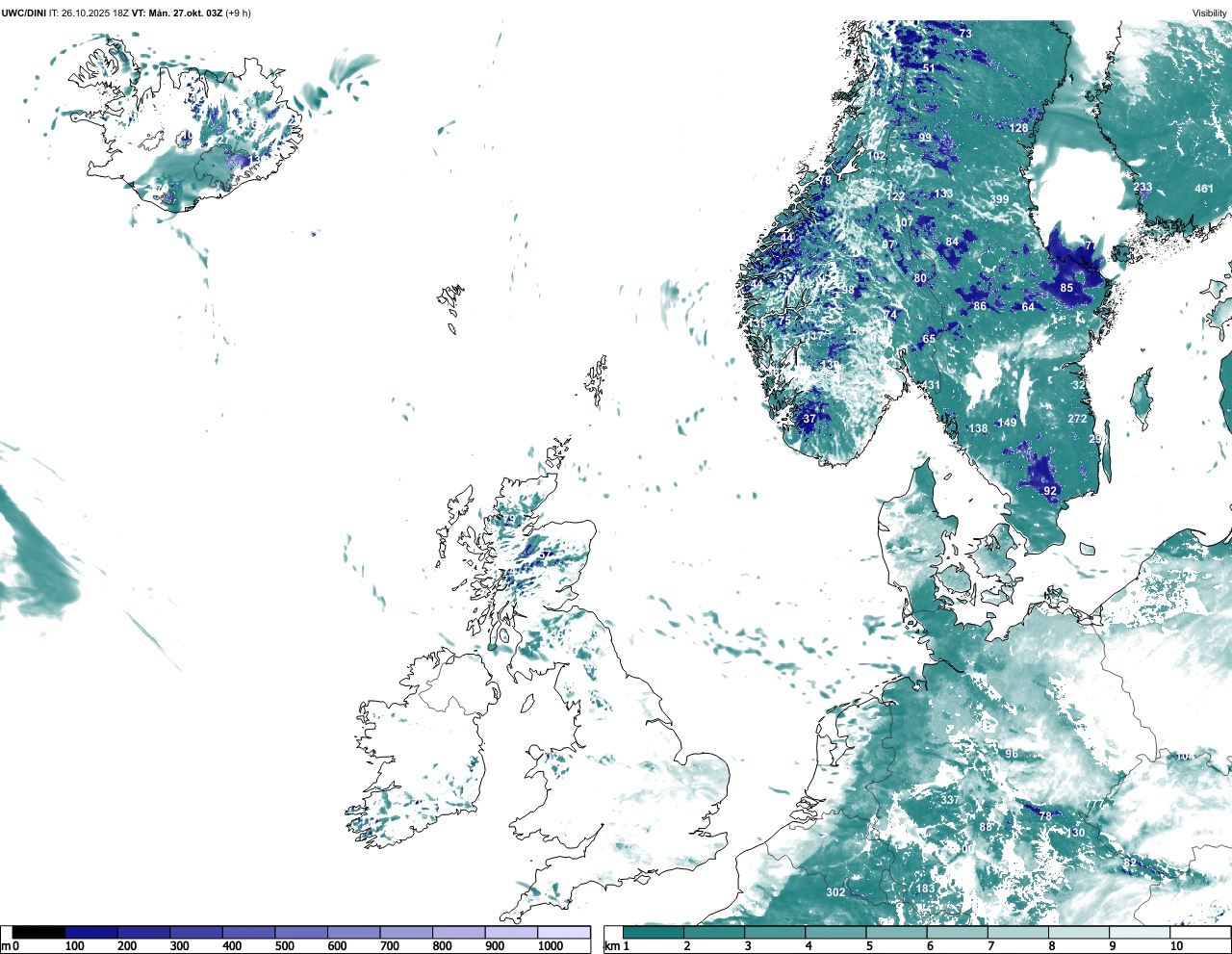Image resolution: width=1232 pixels, height=954 pixels.
Task: Click the black 0–100 m legend swatch
Action: click(x=38, y=932)
